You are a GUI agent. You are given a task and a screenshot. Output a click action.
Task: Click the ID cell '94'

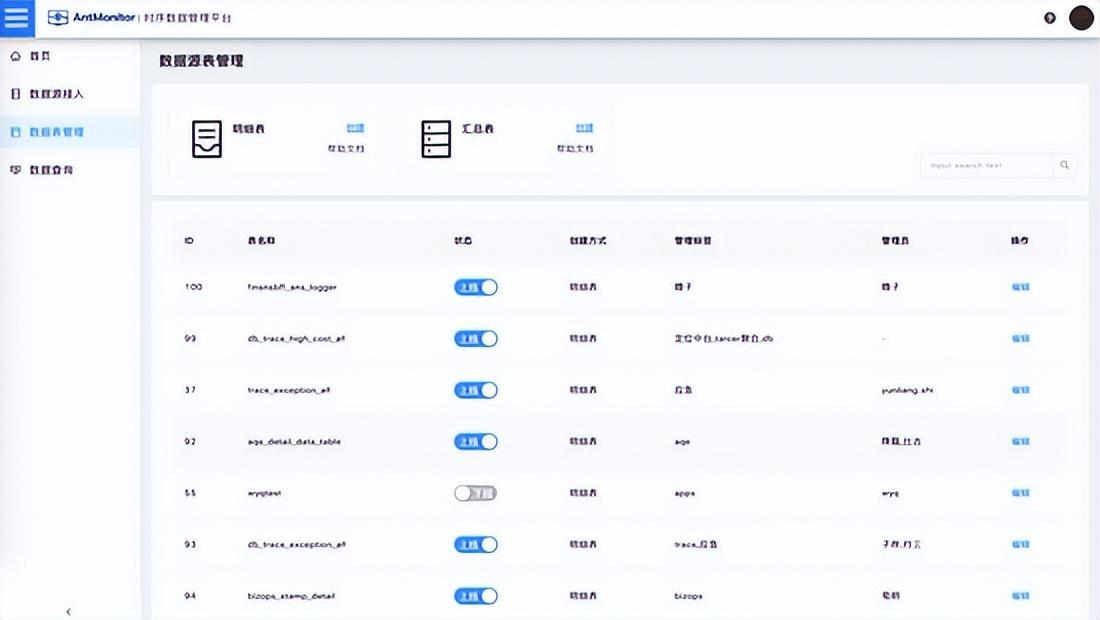tap(190, 596)
